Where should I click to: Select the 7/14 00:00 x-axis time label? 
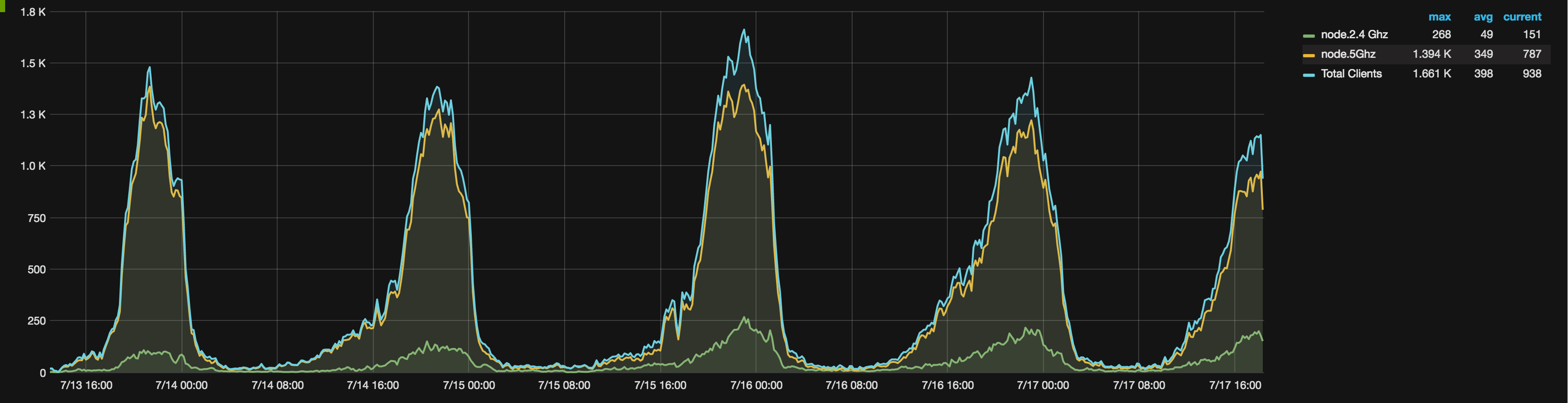click(182, 385)
